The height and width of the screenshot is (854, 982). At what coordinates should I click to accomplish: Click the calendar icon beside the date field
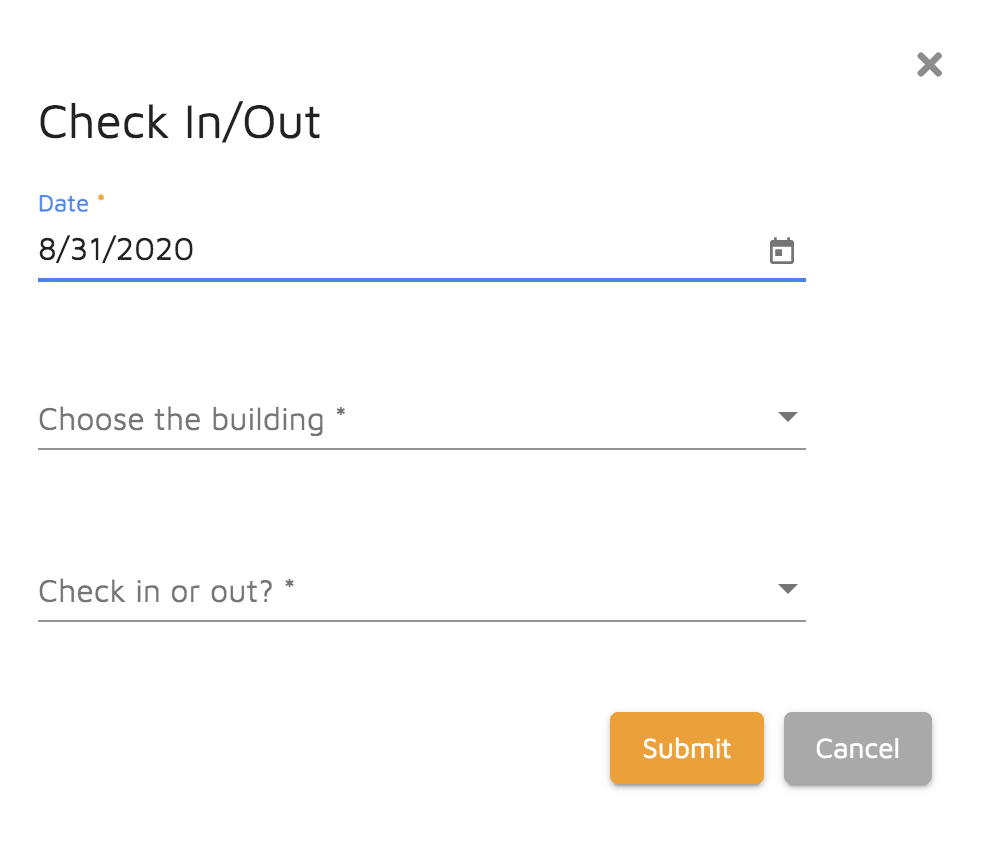(x=781, y=250)
